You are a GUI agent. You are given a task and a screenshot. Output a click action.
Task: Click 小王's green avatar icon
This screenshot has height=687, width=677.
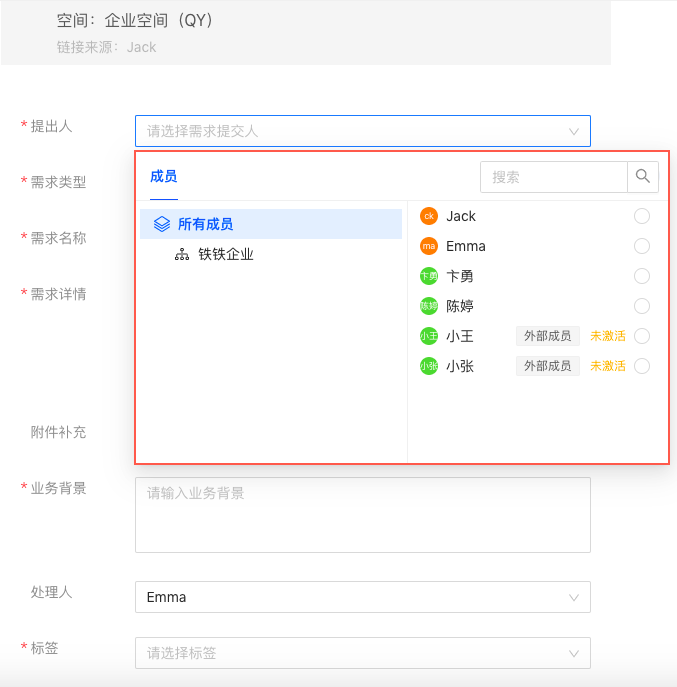coord(429,336)
